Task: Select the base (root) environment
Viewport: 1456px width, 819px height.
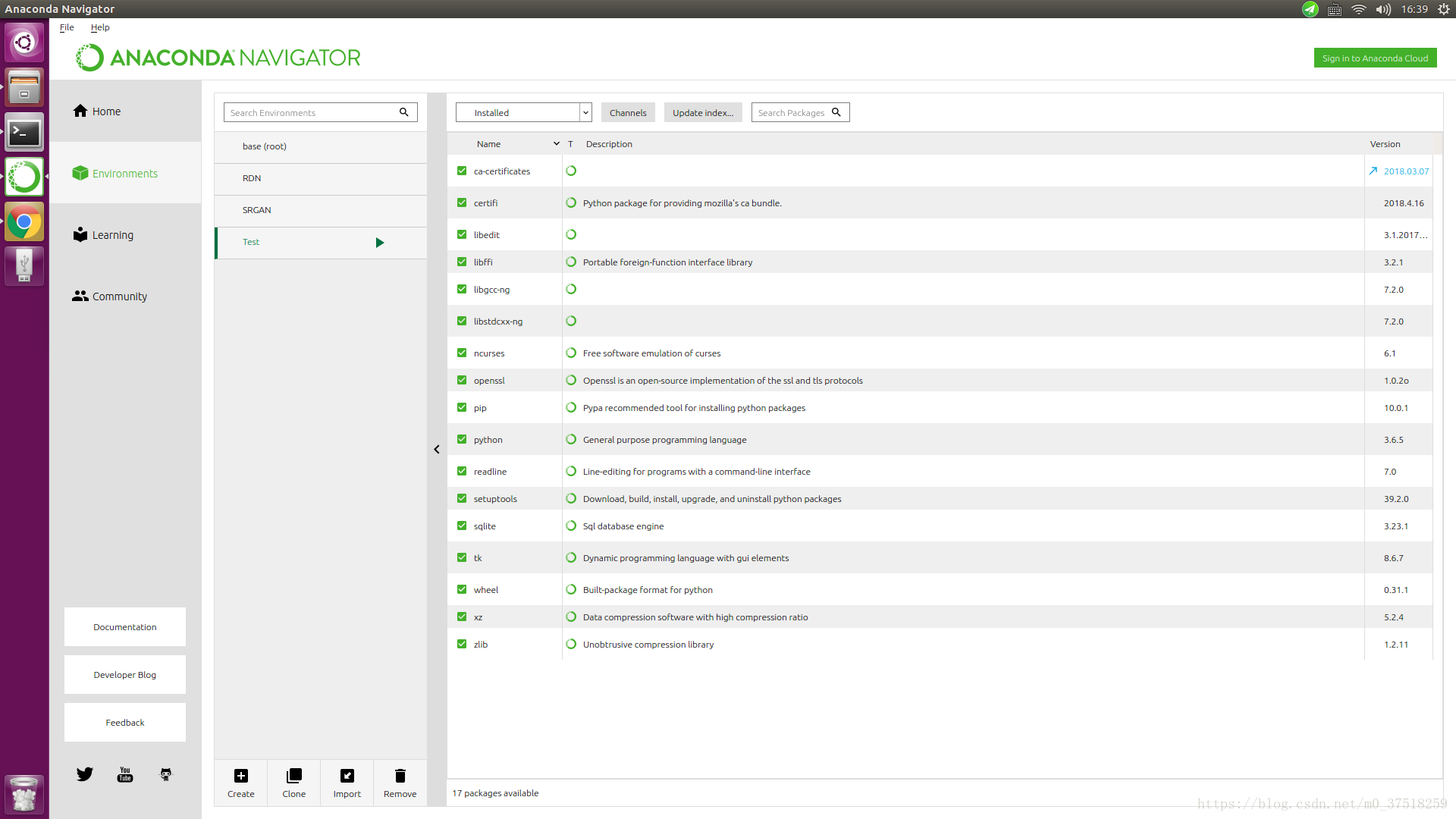Action: click(321, 146)
